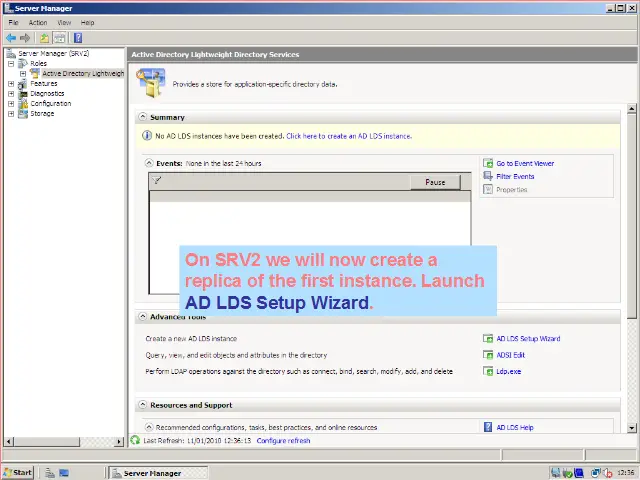Click the tree pane scroll right arrow
The height and width of the screenshot is (480, 640).
click(119, 441)
